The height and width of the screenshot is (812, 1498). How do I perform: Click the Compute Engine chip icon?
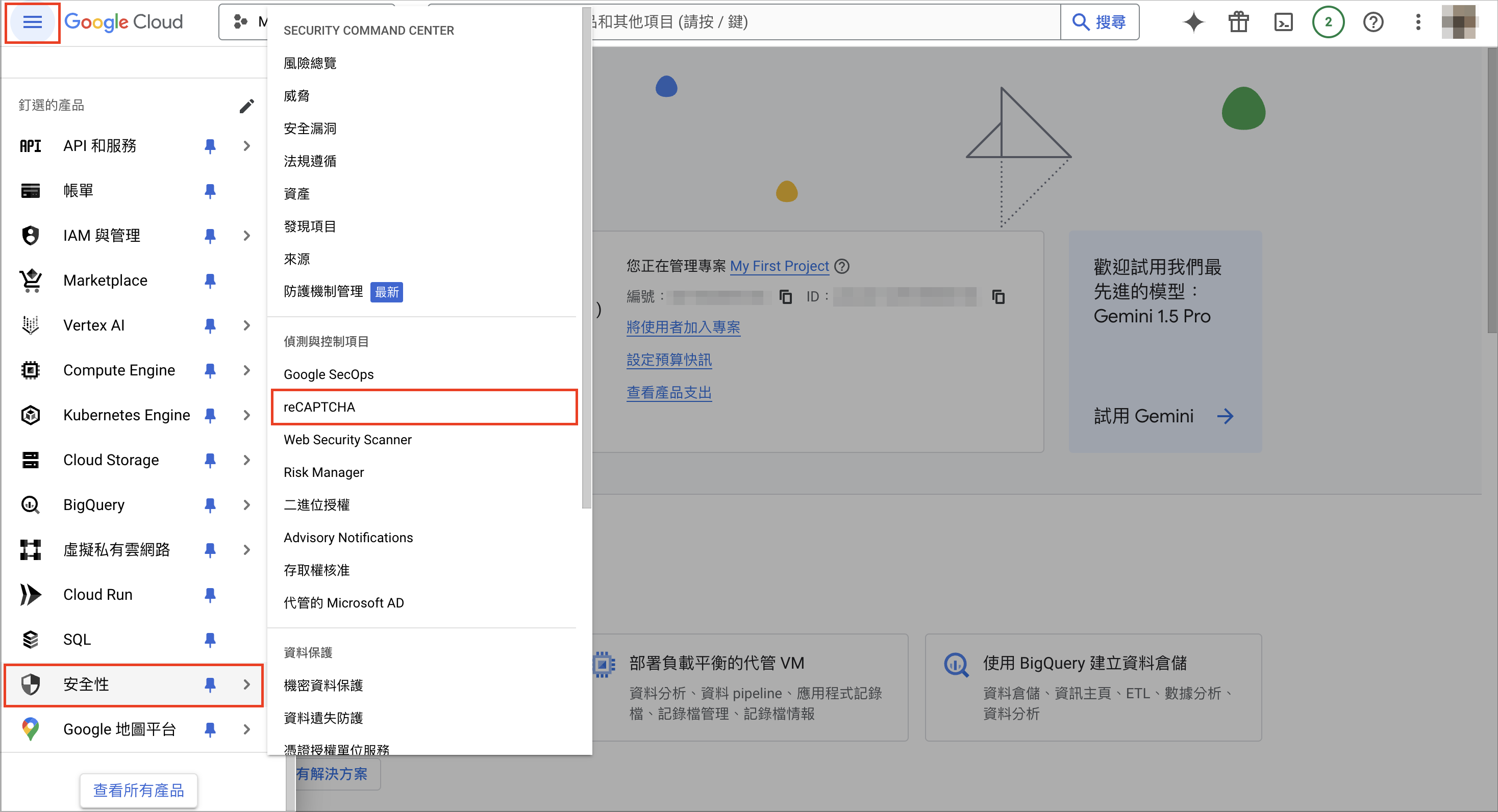click(30, 370)
